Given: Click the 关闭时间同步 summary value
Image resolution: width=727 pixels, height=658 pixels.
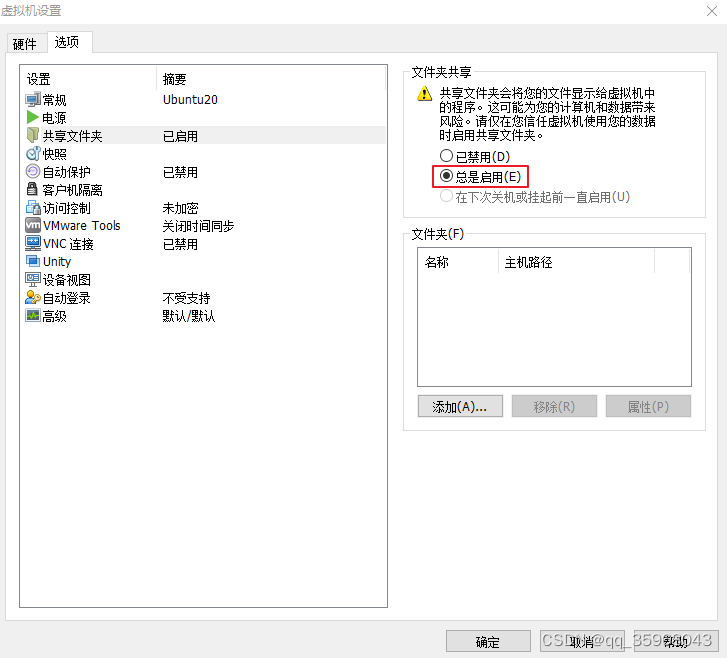Looking at the screenshot, I should click(198, 226).
